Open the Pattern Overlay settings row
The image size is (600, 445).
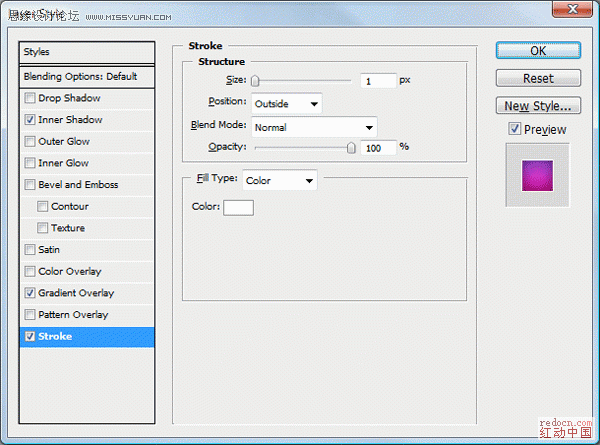click(87, 315)
